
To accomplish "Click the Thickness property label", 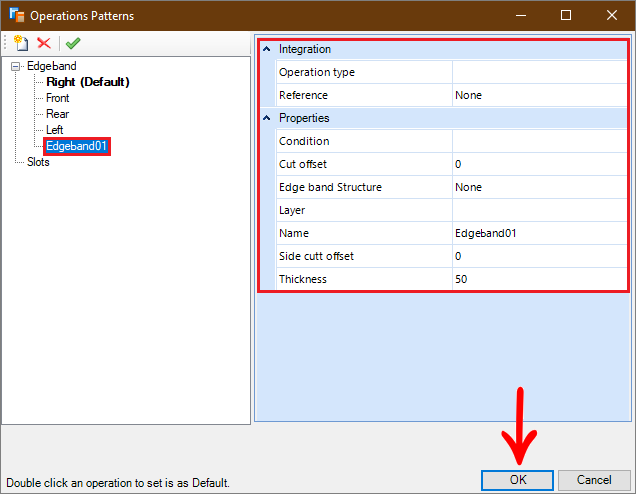I will 303,279.
